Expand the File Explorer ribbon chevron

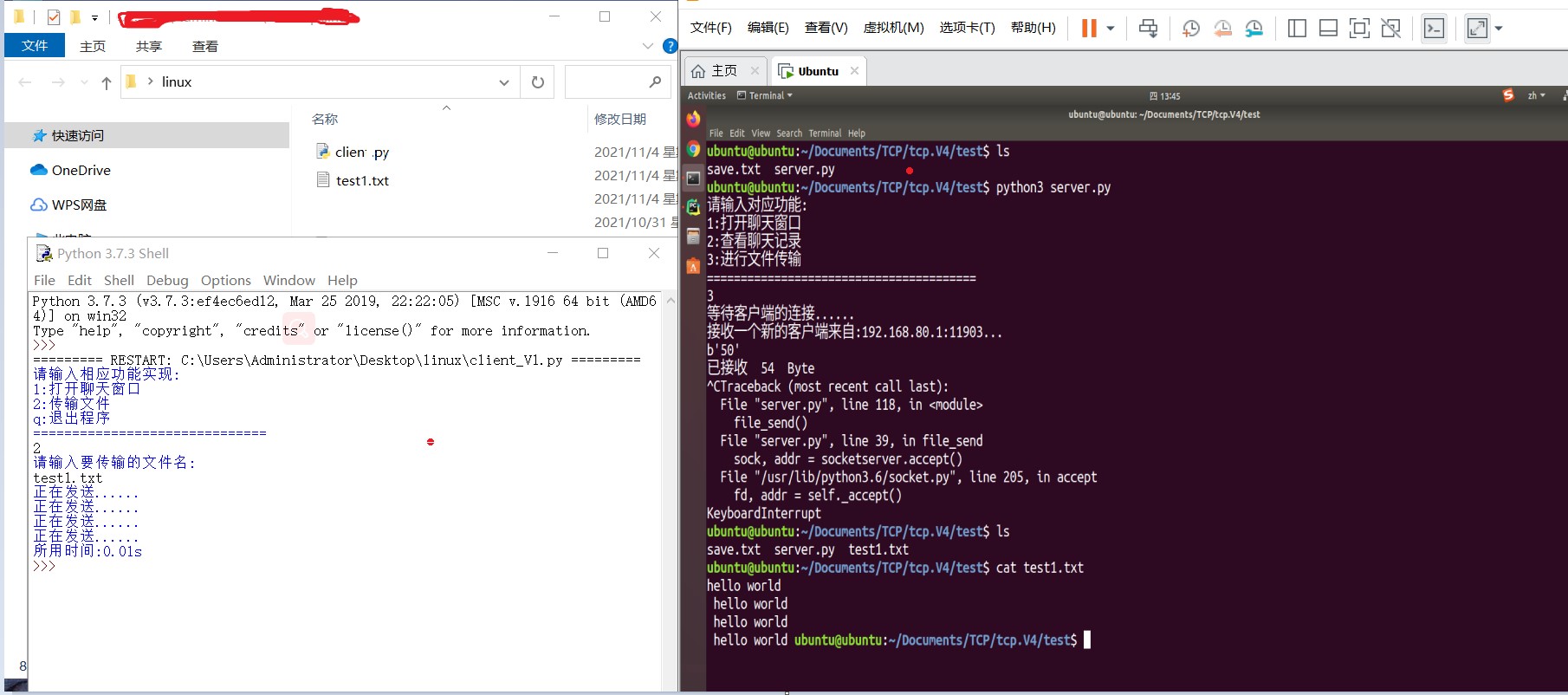click(x=647, y=46)
